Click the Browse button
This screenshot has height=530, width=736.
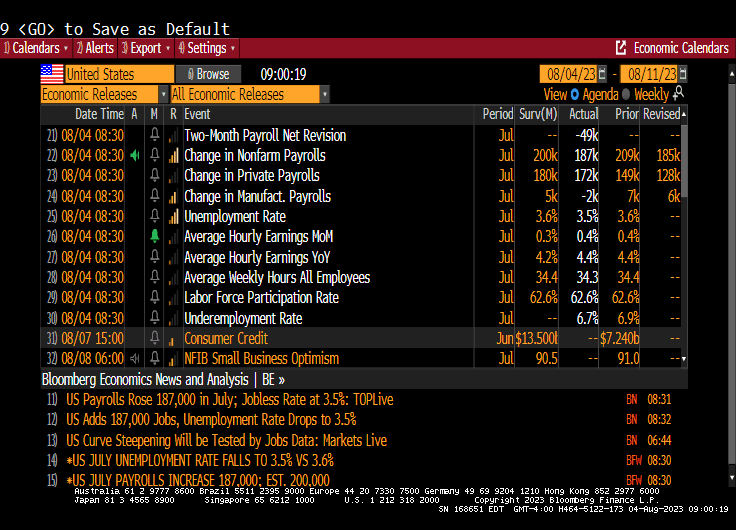(208, 74)
